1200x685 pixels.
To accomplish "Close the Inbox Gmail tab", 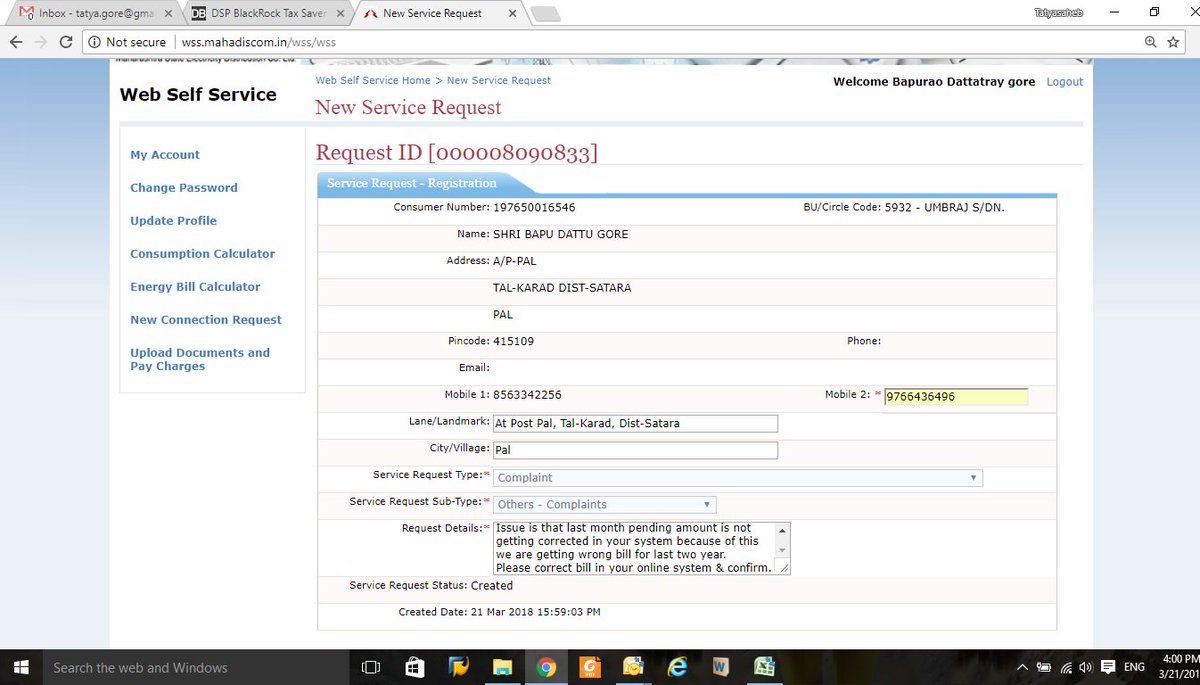I will click(x=167, y=14).
